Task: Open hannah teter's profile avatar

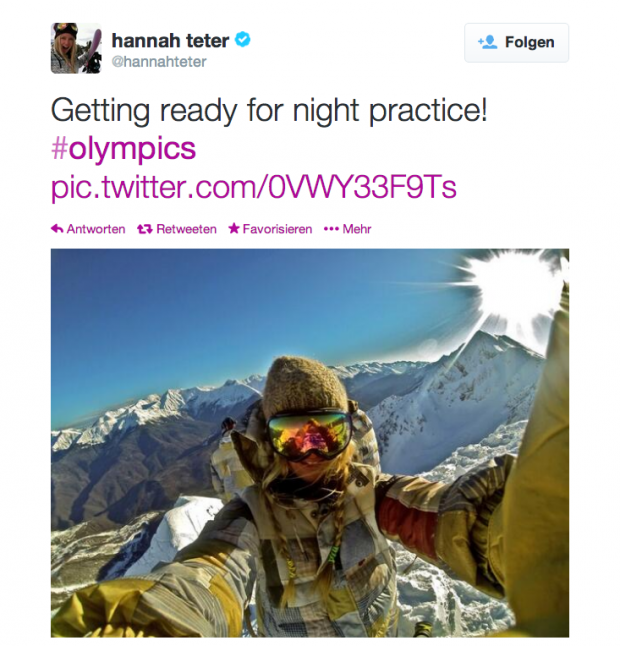Action: pos(76,48)
